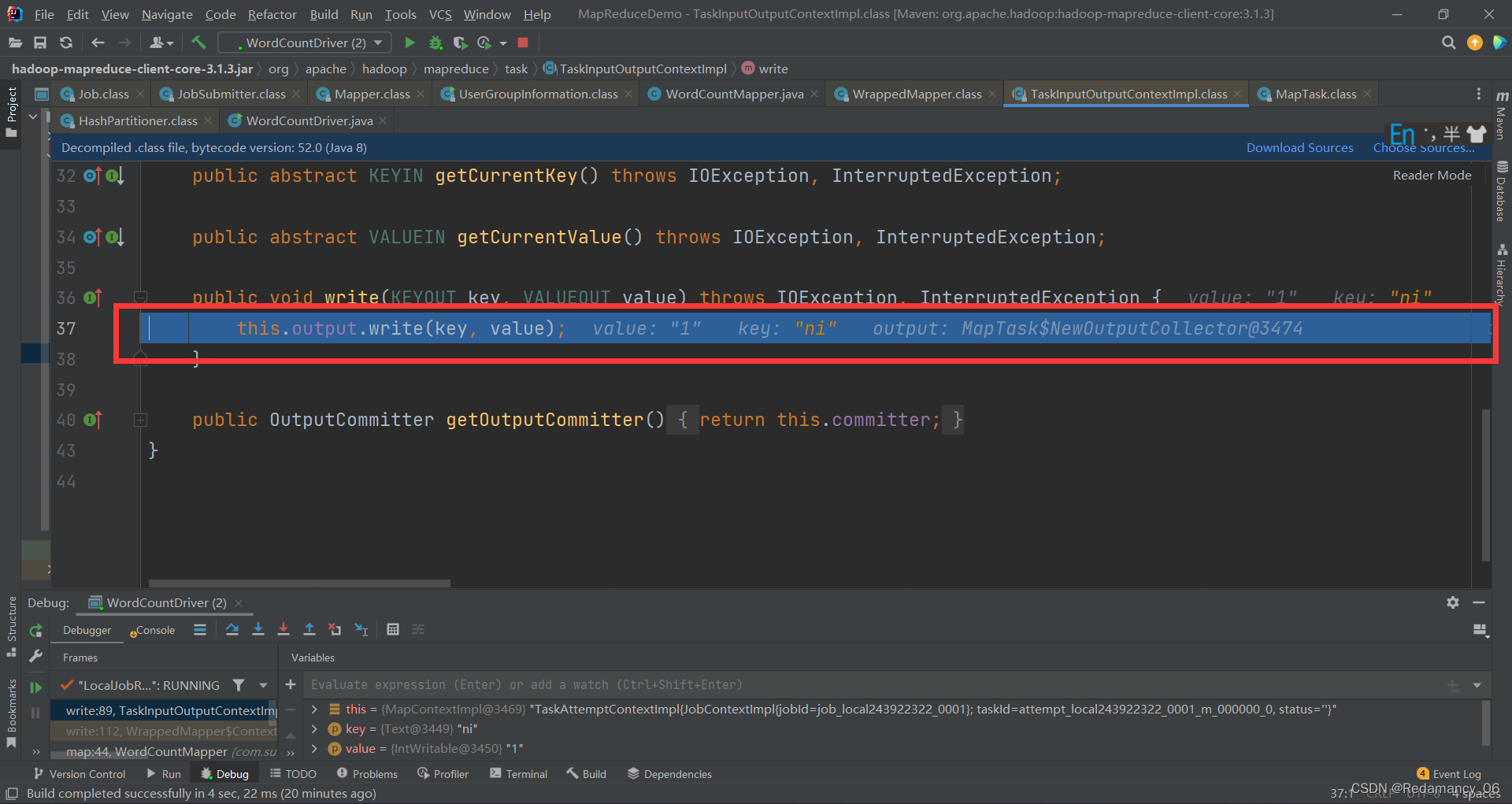Navigate back with left arrow
The image size is (1512, 804).
98,43
